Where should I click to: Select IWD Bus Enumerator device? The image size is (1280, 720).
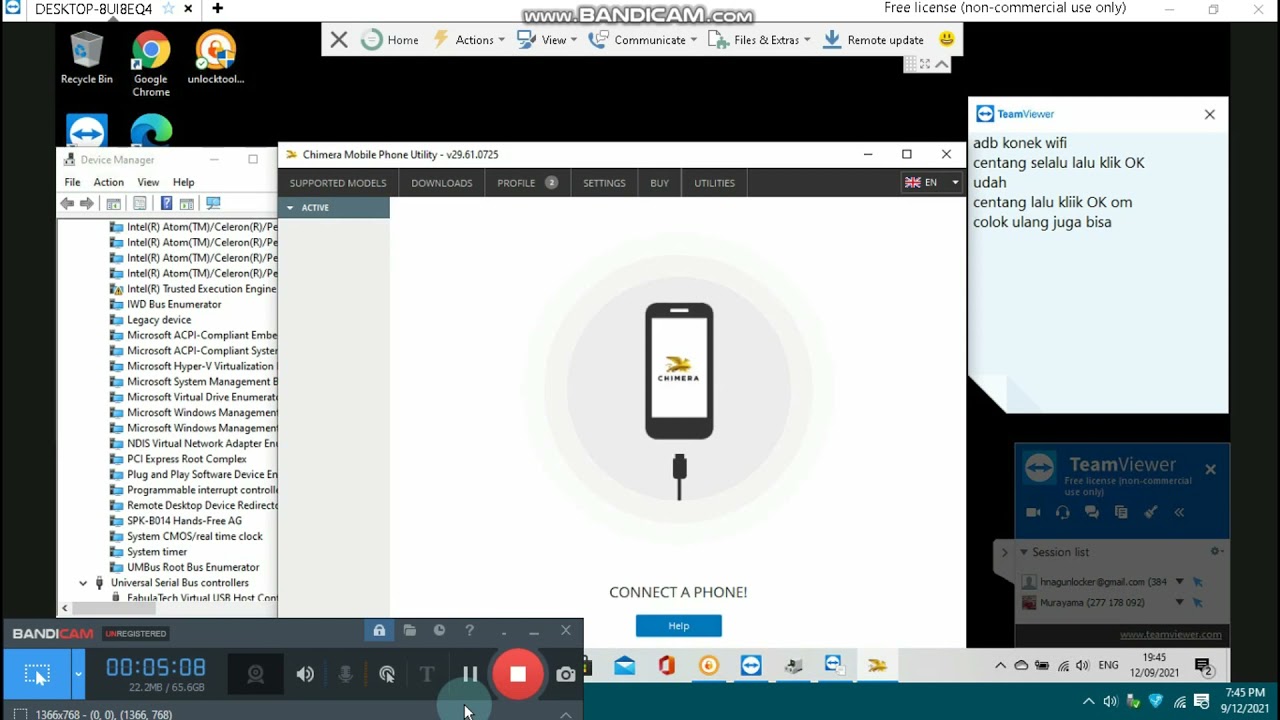click(x=174, y=304)
